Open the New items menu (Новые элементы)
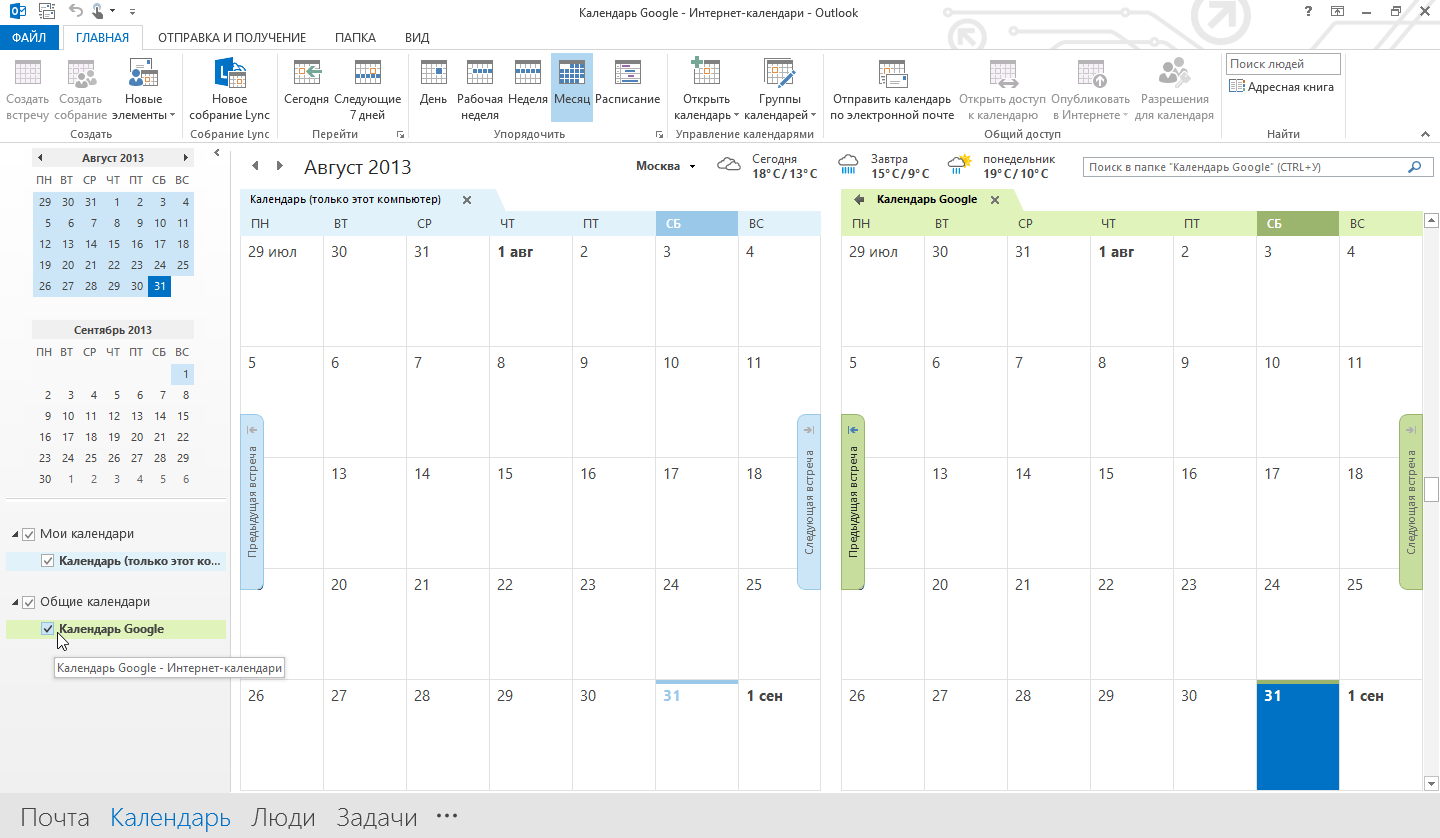Screen dimensions: 1440x838 (x=144, y=89)
